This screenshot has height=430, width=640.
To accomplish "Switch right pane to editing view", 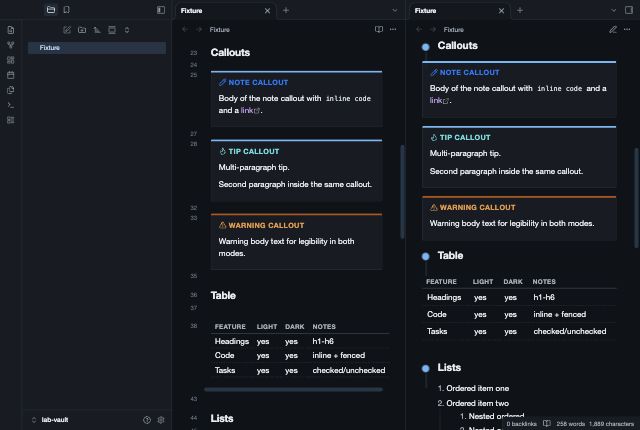I will pyautogui.click(x=613, y=29).
